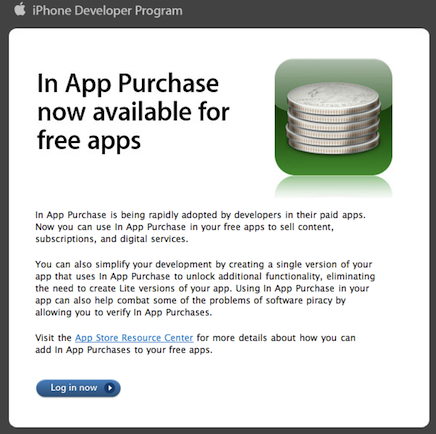436x434 pixels.
Task: Click the heading words "free apps"
Action: [x=89, y=141]
